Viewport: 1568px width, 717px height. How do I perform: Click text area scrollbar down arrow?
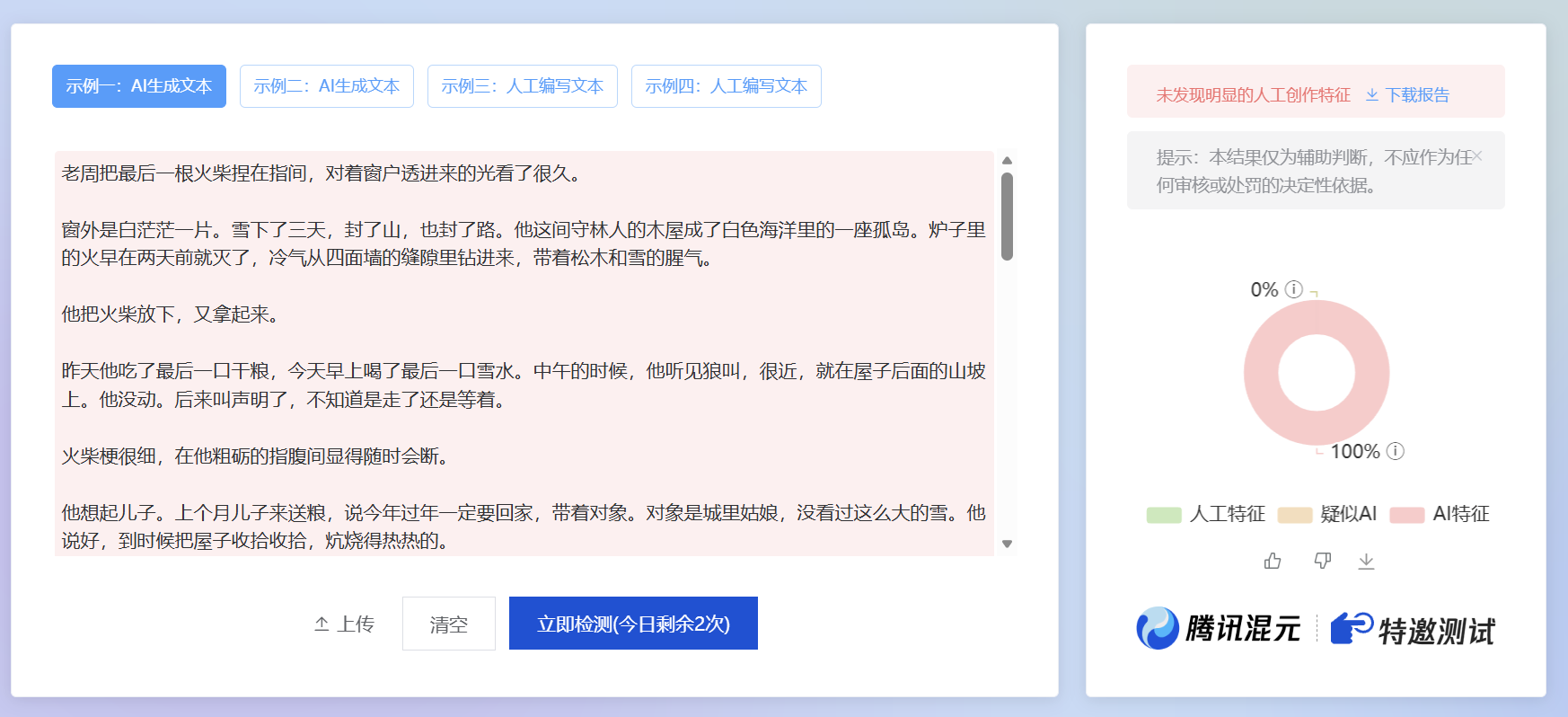(1007, 544)
